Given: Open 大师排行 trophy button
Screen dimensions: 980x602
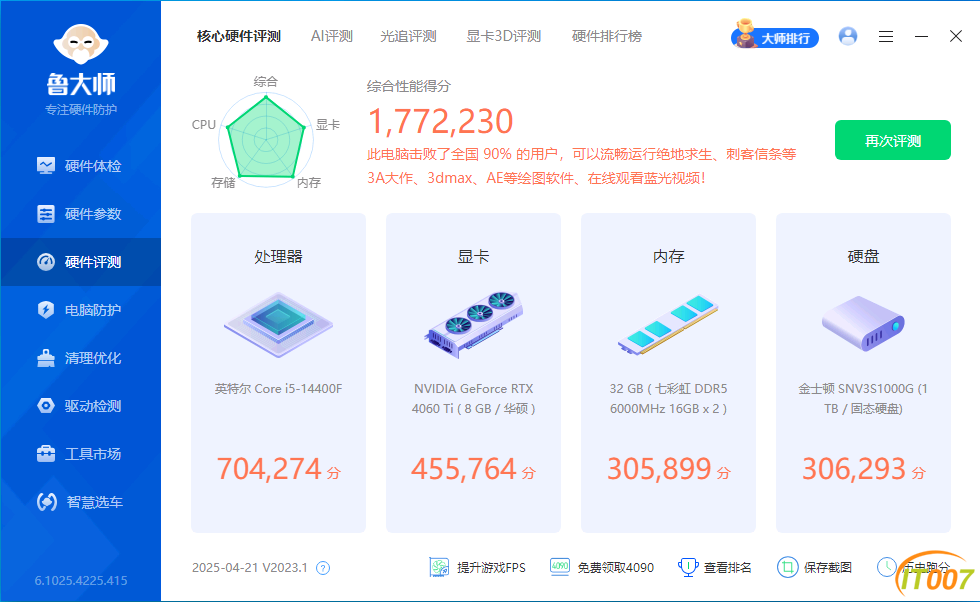Looking at the screenshot, I should tap(775, 35).
